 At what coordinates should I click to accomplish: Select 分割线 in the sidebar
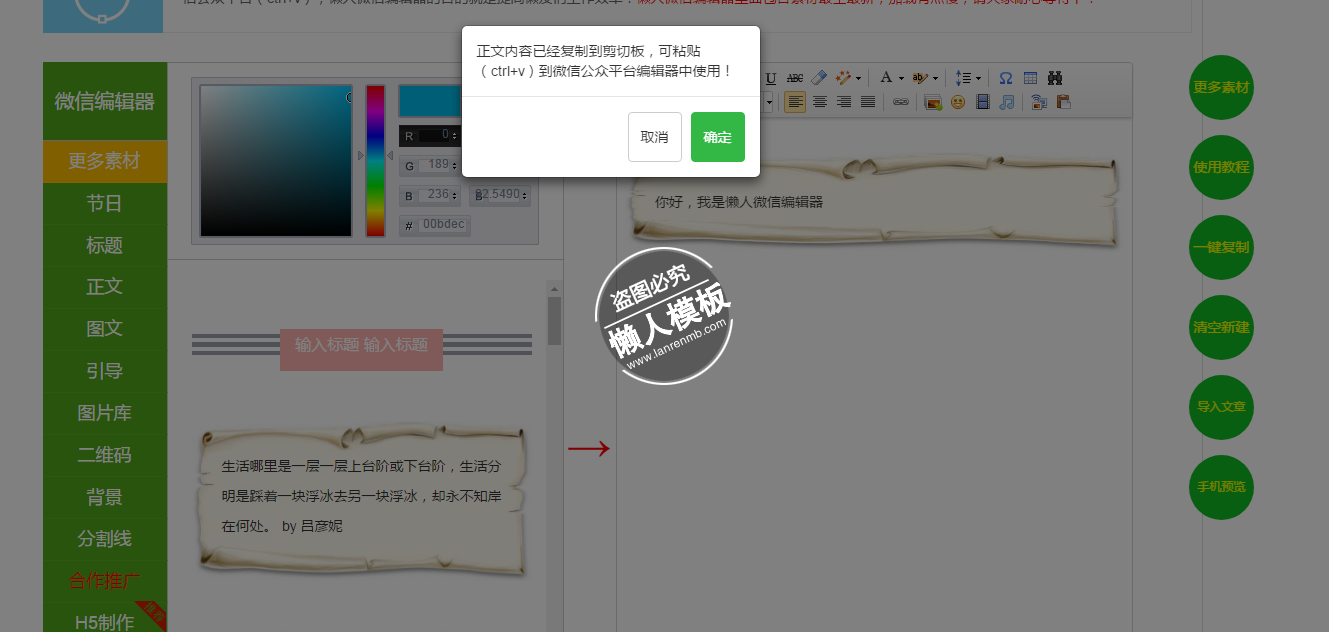point(105,539)
